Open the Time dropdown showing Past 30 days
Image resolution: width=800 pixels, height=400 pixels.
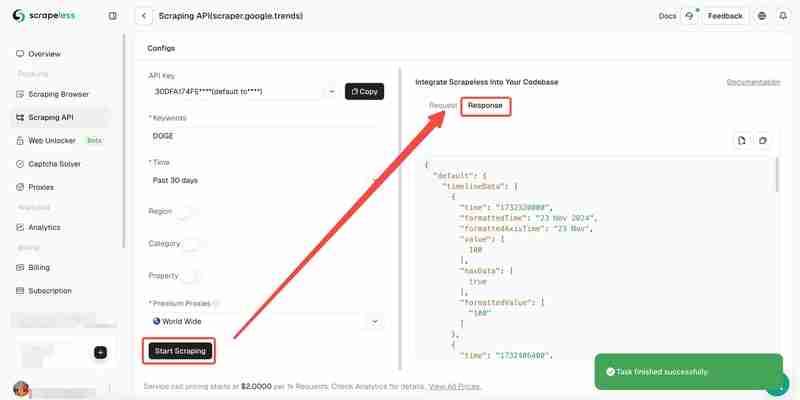pyautogui.click(x=265, y=180)
